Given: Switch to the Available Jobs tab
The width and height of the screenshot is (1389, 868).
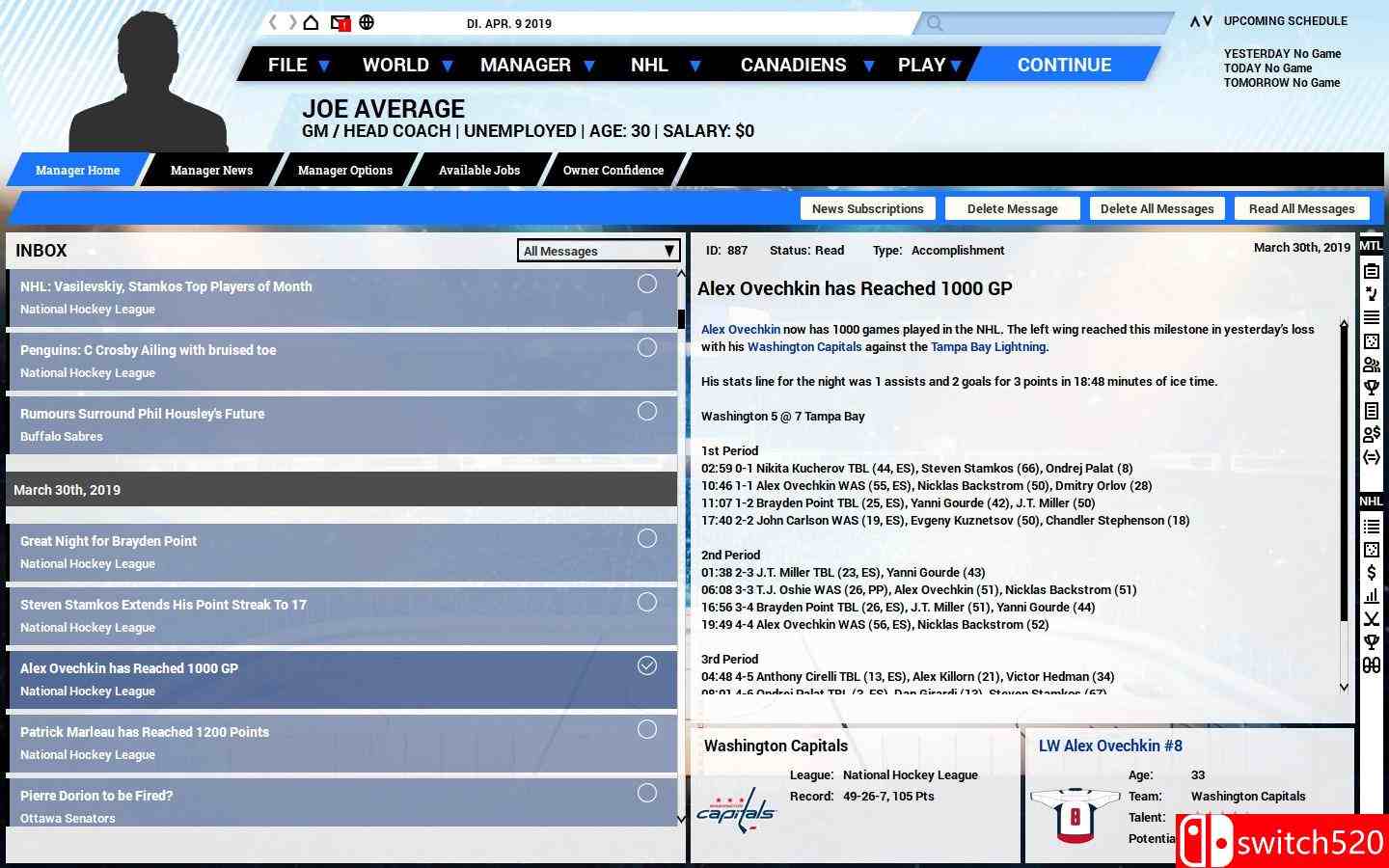Looking at the screenshot, I should click(x=479, y=170).
